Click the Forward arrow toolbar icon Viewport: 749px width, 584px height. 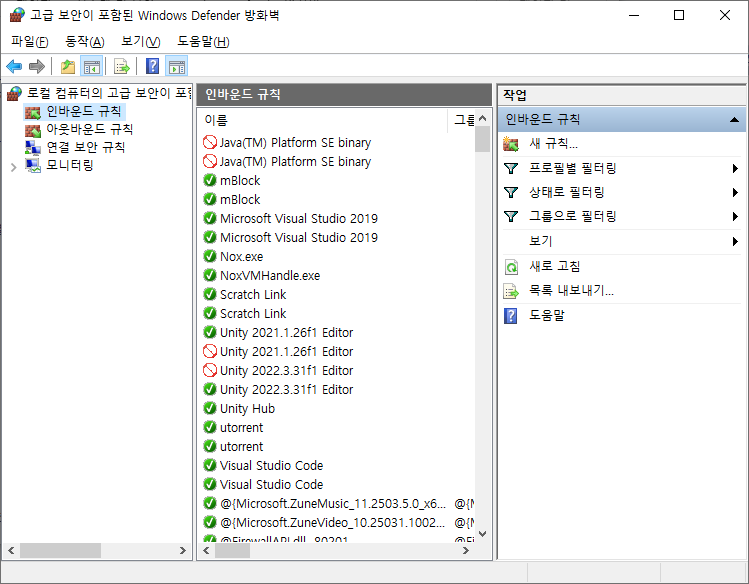tap(37, 66)
